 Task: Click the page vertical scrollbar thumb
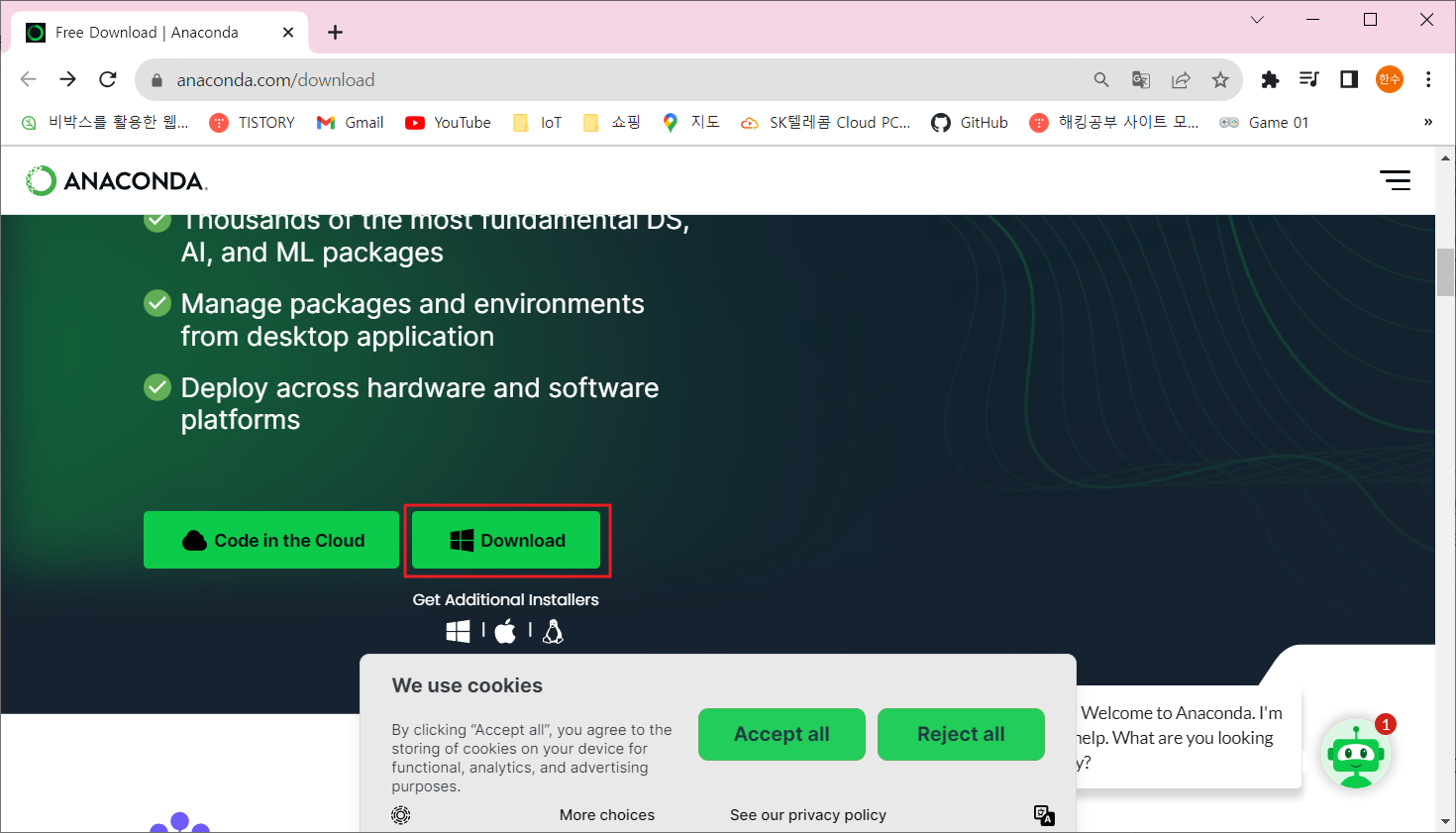1445,272
